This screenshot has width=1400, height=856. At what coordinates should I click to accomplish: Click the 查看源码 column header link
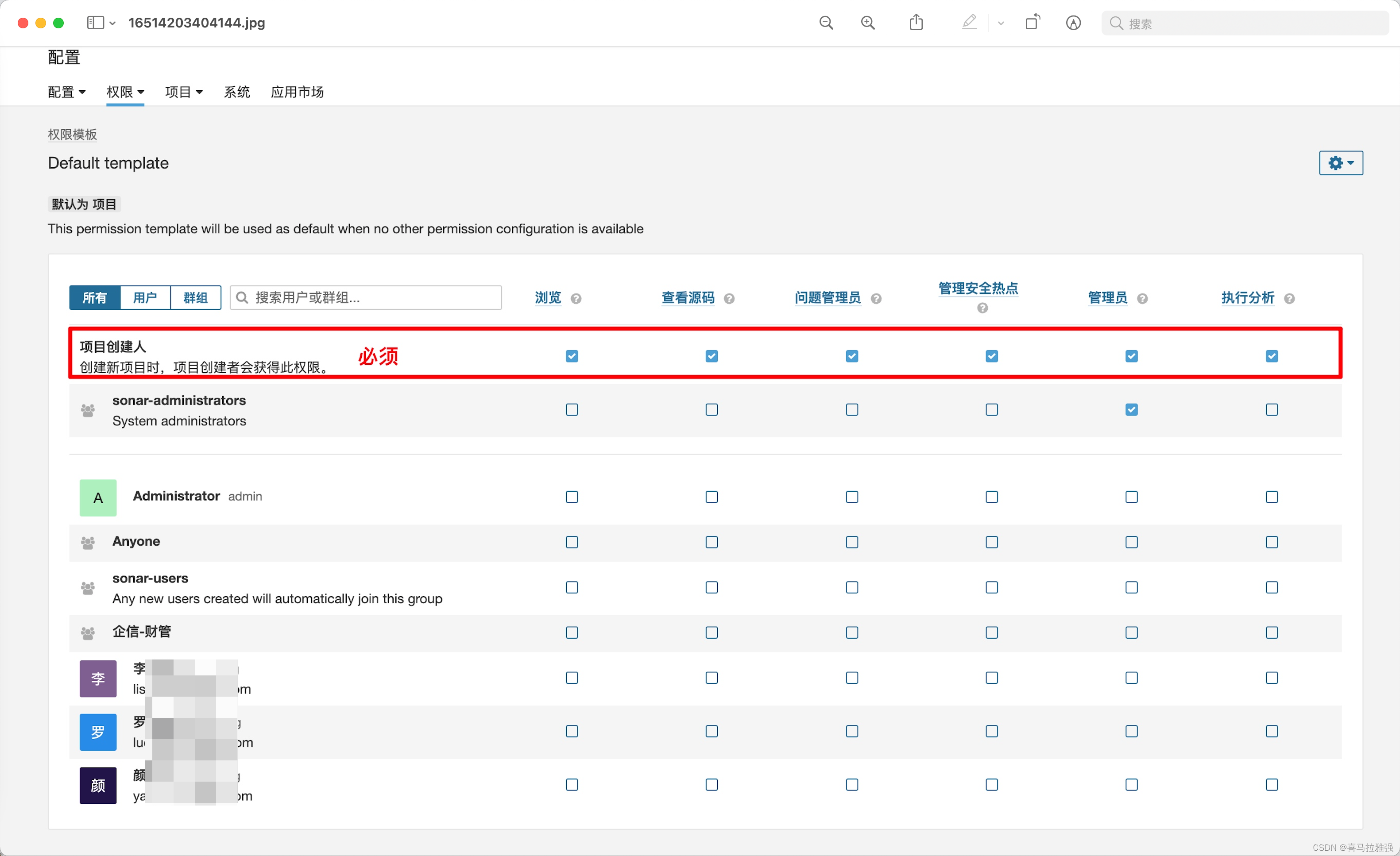point(688,297)
